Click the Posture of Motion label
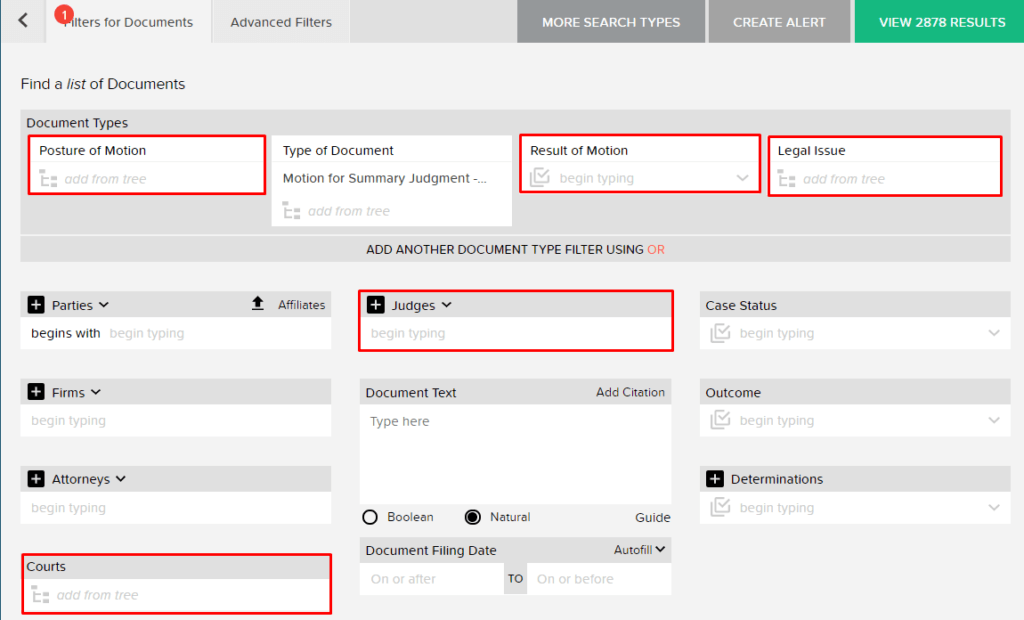The image size is (1024, 620). [93, 150]
